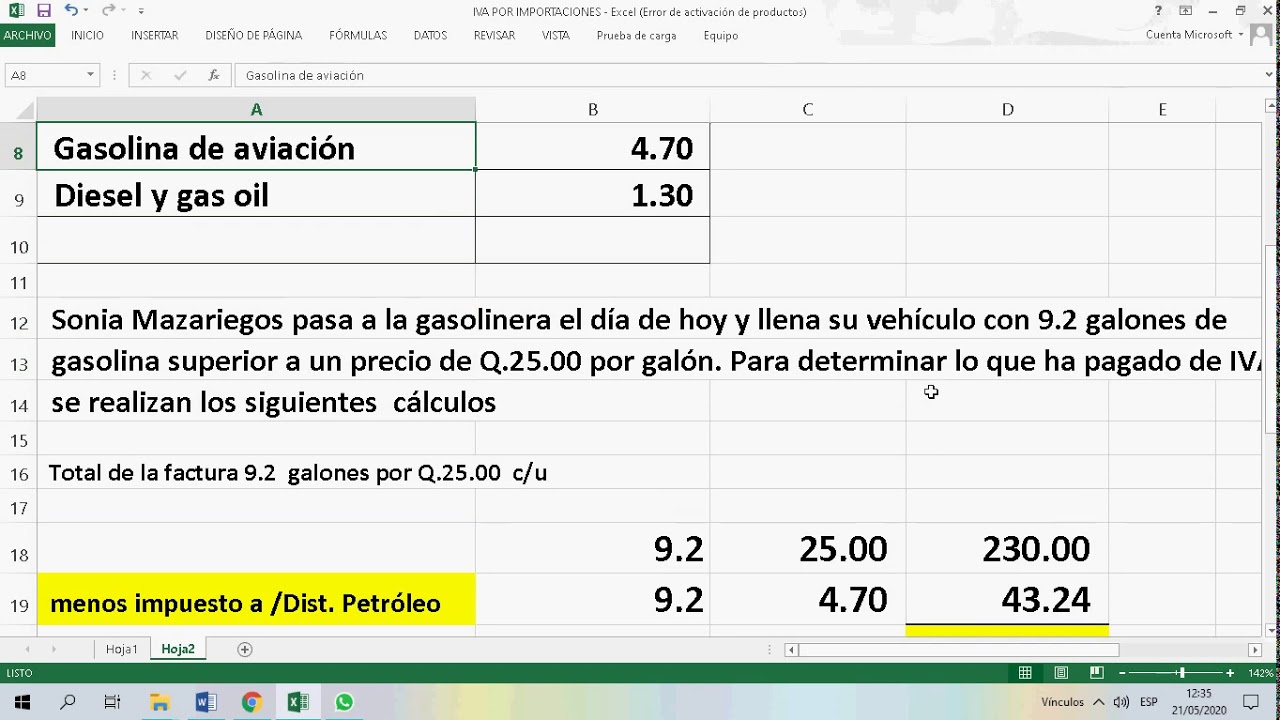Image resolution: width=1280 pixels, height=720 pixels.
Task: Select cell D18 value 230.00
Action: point(1007,548)
